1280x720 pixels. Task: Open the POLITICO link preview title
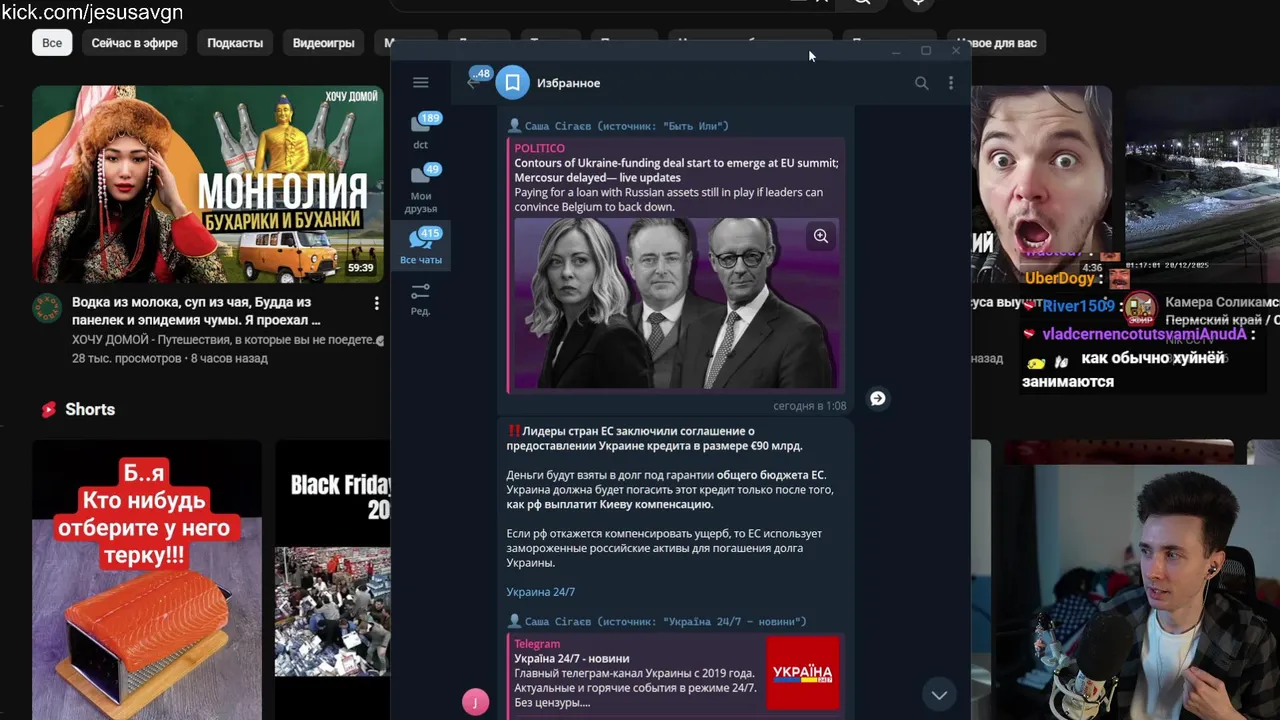click(539, 148)
